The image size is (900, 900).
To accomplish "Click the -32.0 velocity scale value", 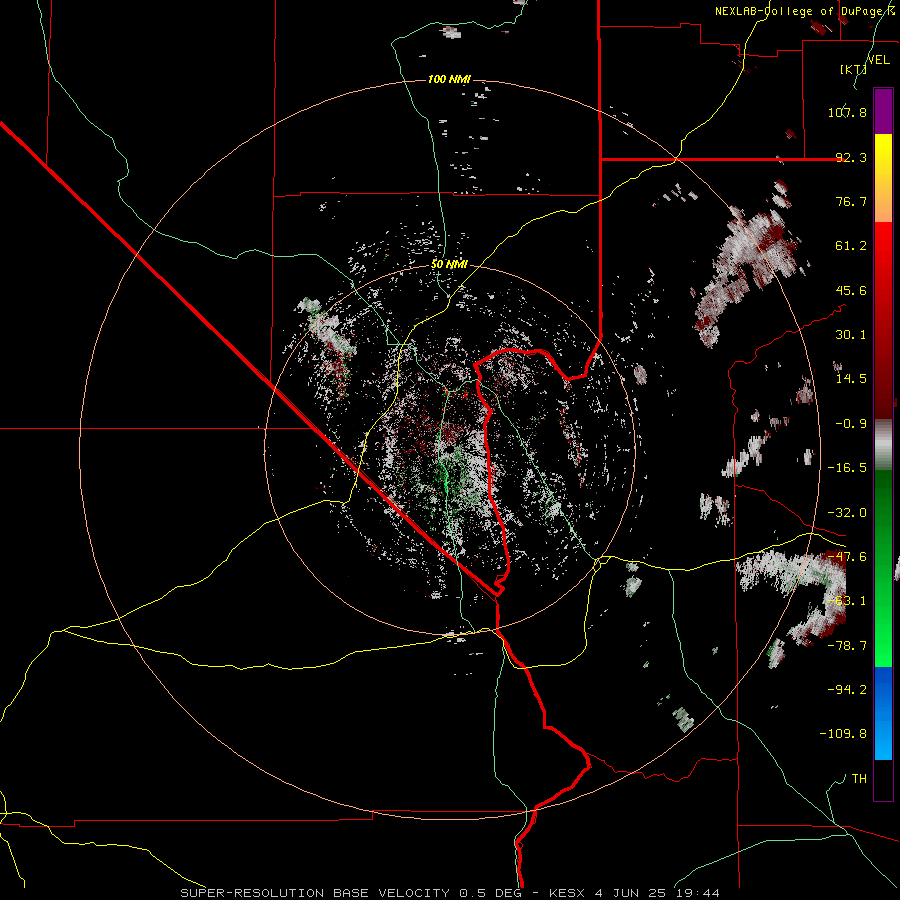I will (847, 513).
